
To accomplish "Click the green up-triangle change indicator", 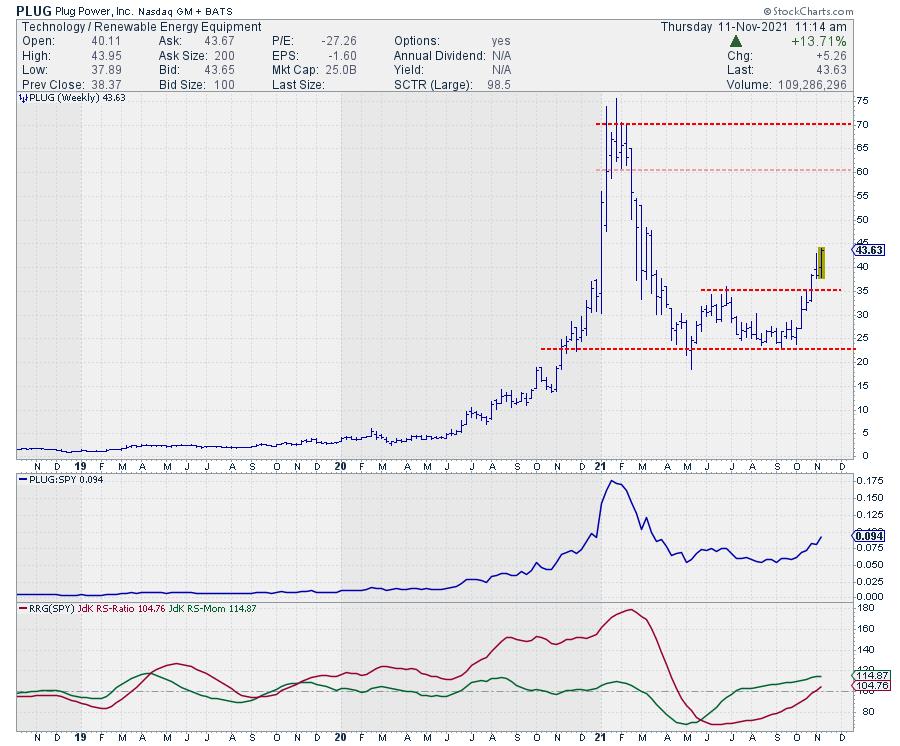I will point(735,41).
